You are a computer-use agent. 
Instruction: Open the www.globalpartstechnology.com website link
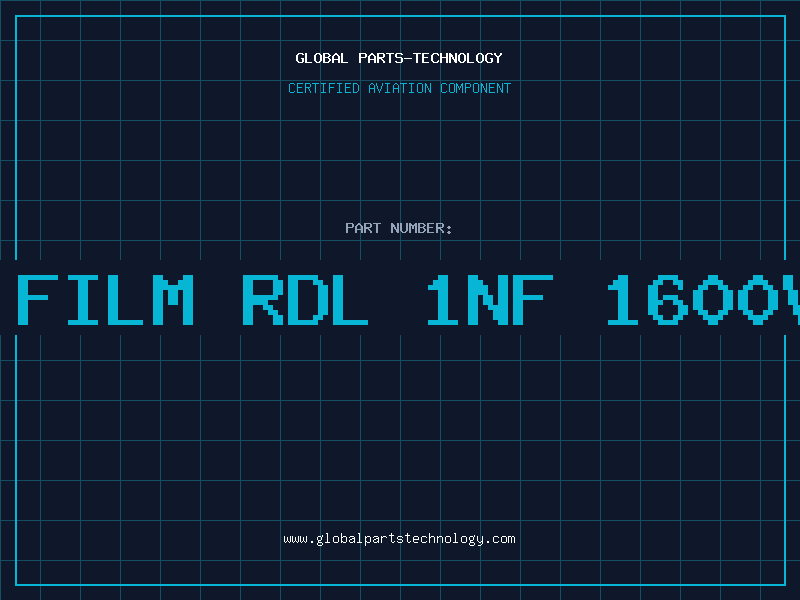click(399, 539)
